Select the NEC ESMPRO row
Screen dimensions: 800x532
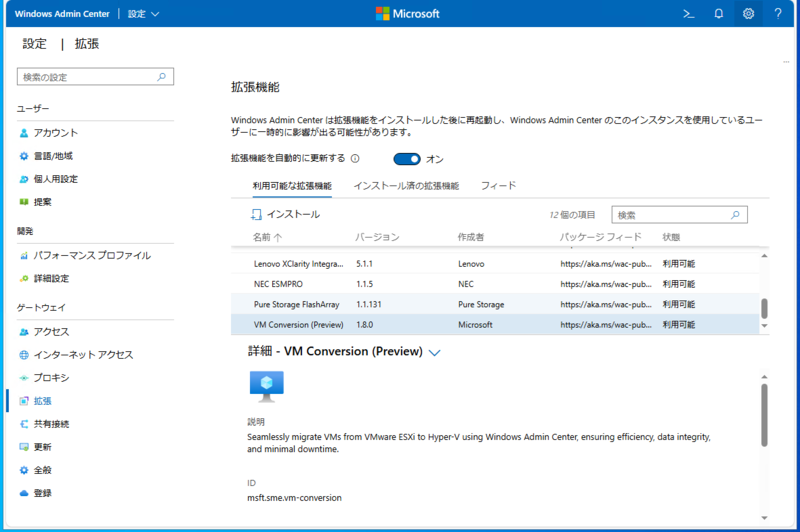[495, 284]
